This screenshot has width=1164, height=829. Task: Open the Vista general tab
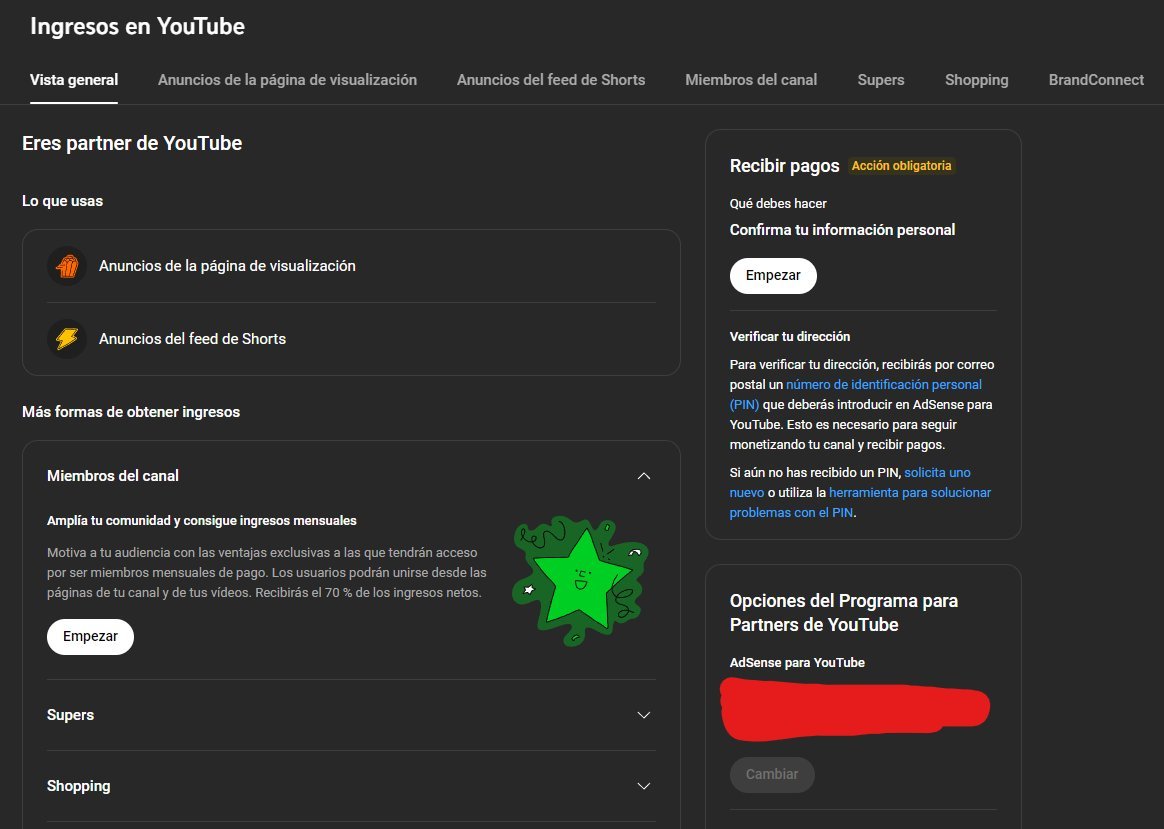pos(73,80)
